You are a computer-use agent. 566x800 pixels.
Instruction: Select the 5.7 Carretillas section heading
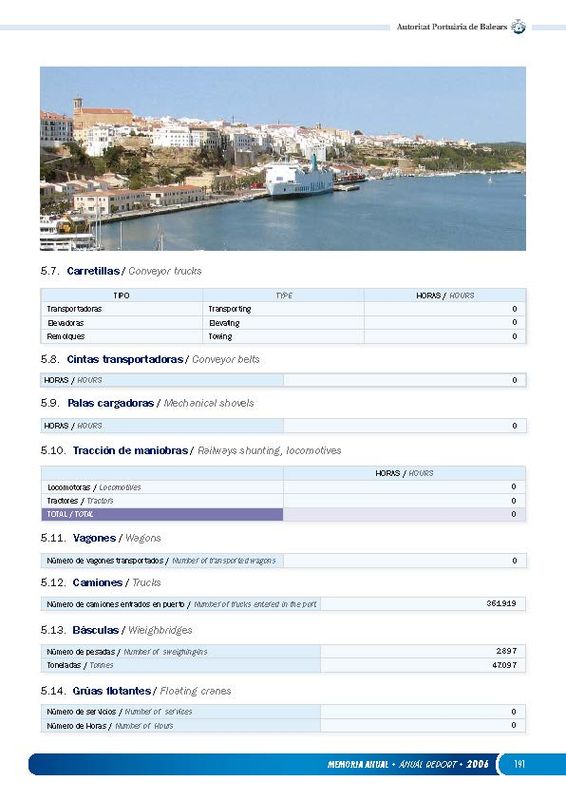coord(121,271)
